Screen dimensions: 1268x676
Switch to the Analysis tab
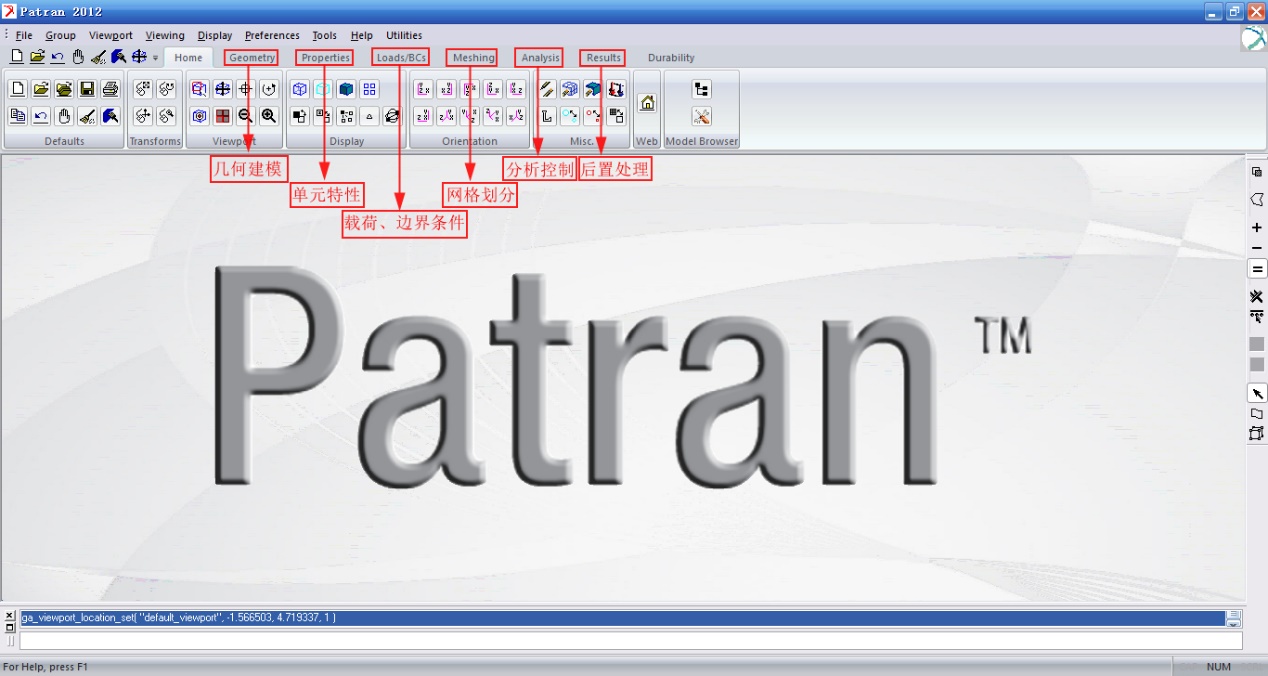[x=540, y=58]
